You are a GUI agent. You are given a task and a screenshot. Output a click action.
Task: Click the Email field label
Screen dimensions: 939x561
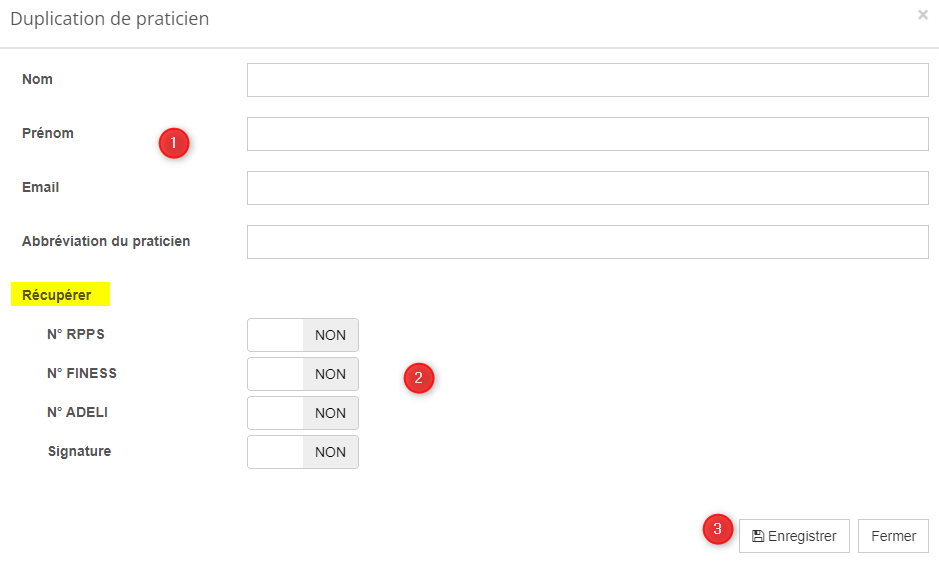(x=40, y=187)
